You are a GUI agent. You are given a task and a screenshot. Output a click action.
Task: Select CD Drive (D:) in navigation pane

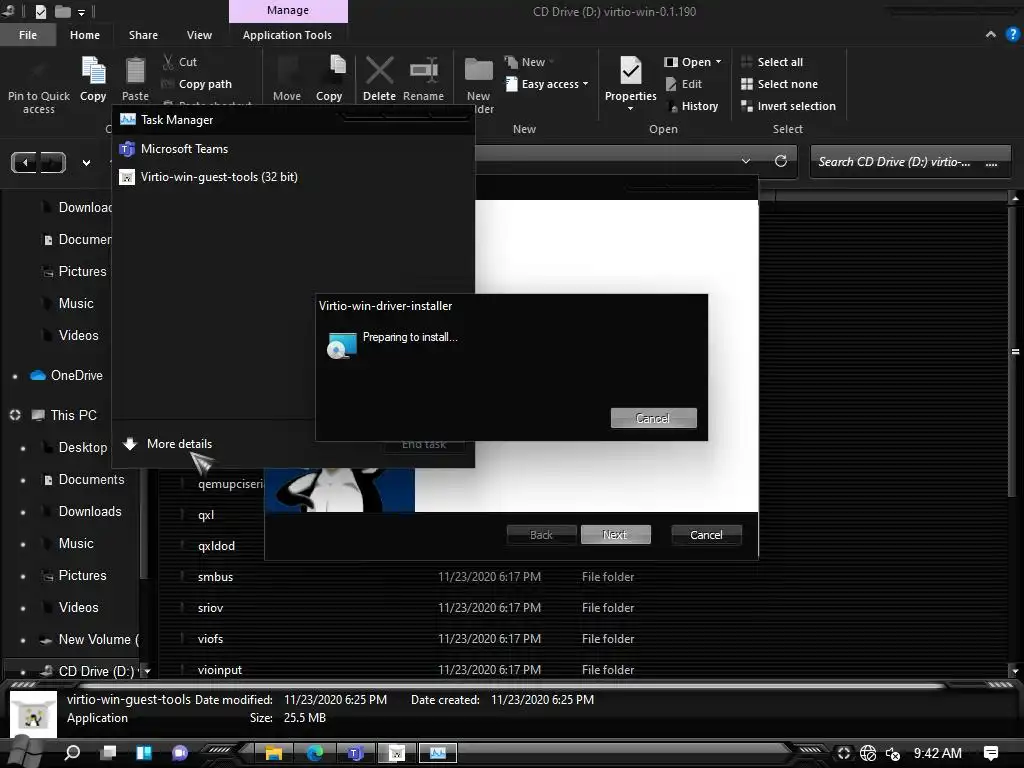point(87,671)
